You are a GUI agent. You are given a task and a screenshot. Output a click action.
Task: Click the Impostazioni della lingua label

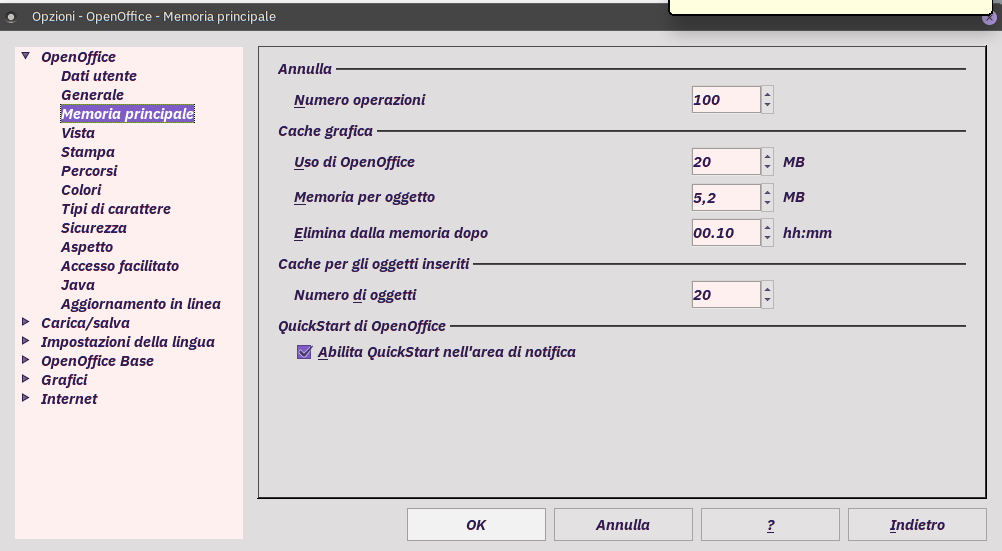[128, 342]
